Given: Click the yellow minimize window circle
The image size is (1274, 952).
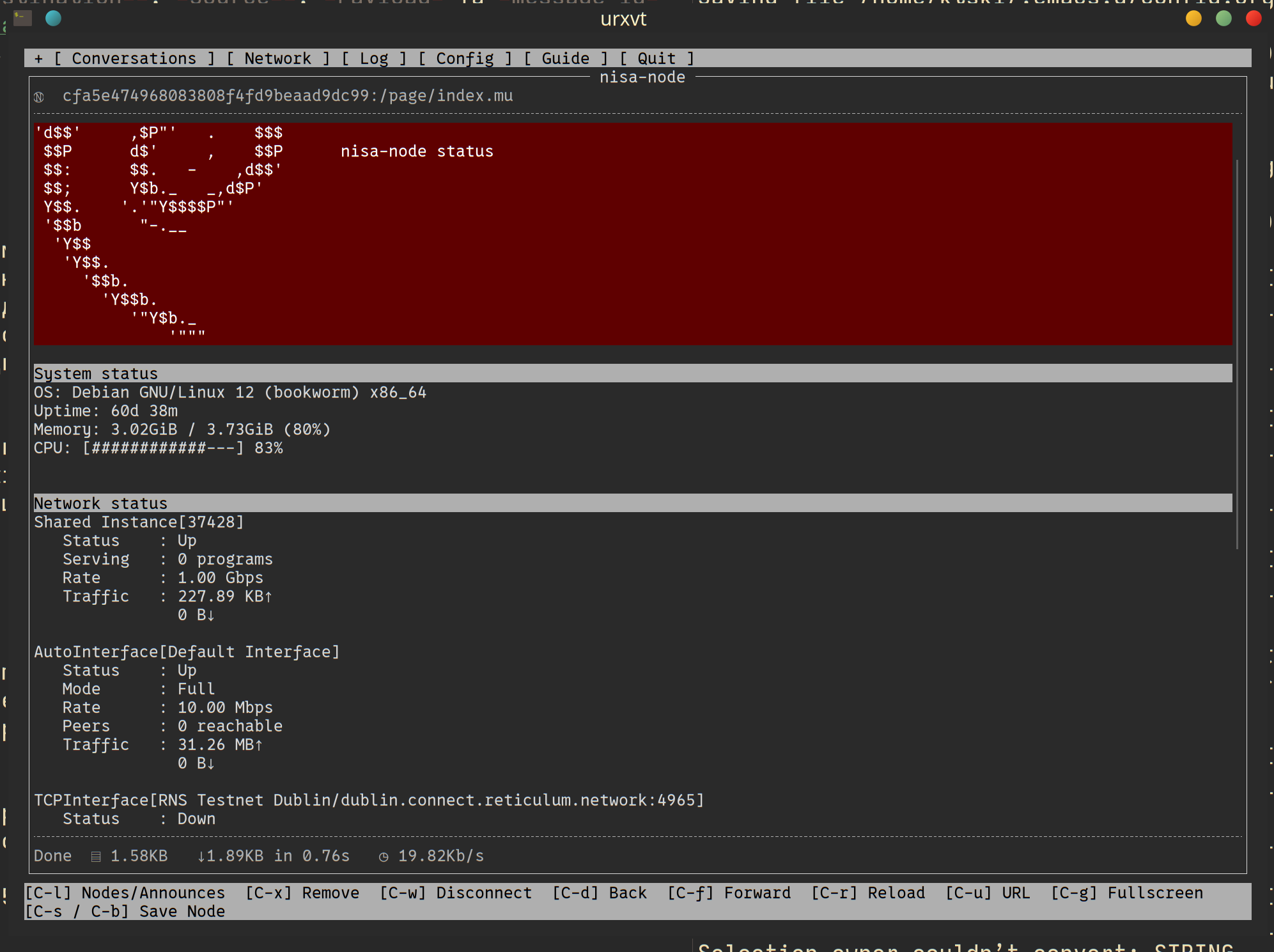Looking at the screenshot, I should (1193, 19).
